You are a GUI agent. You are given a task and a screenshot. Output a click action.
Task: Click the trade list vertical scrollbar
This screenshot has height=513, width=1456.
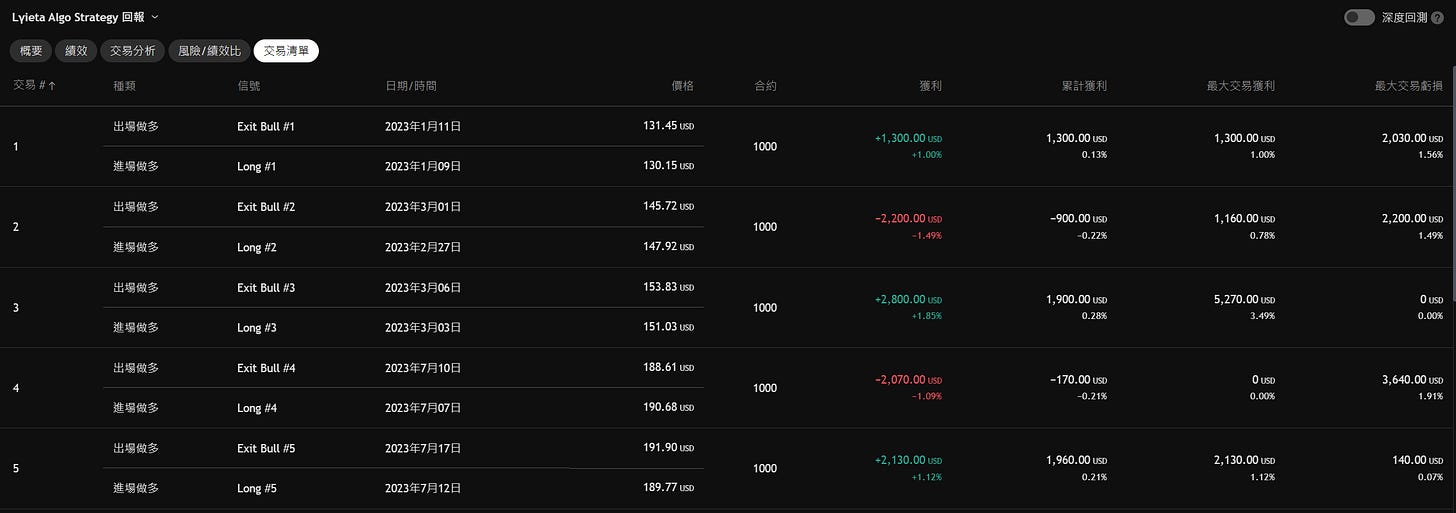[x=1452, y=185]
